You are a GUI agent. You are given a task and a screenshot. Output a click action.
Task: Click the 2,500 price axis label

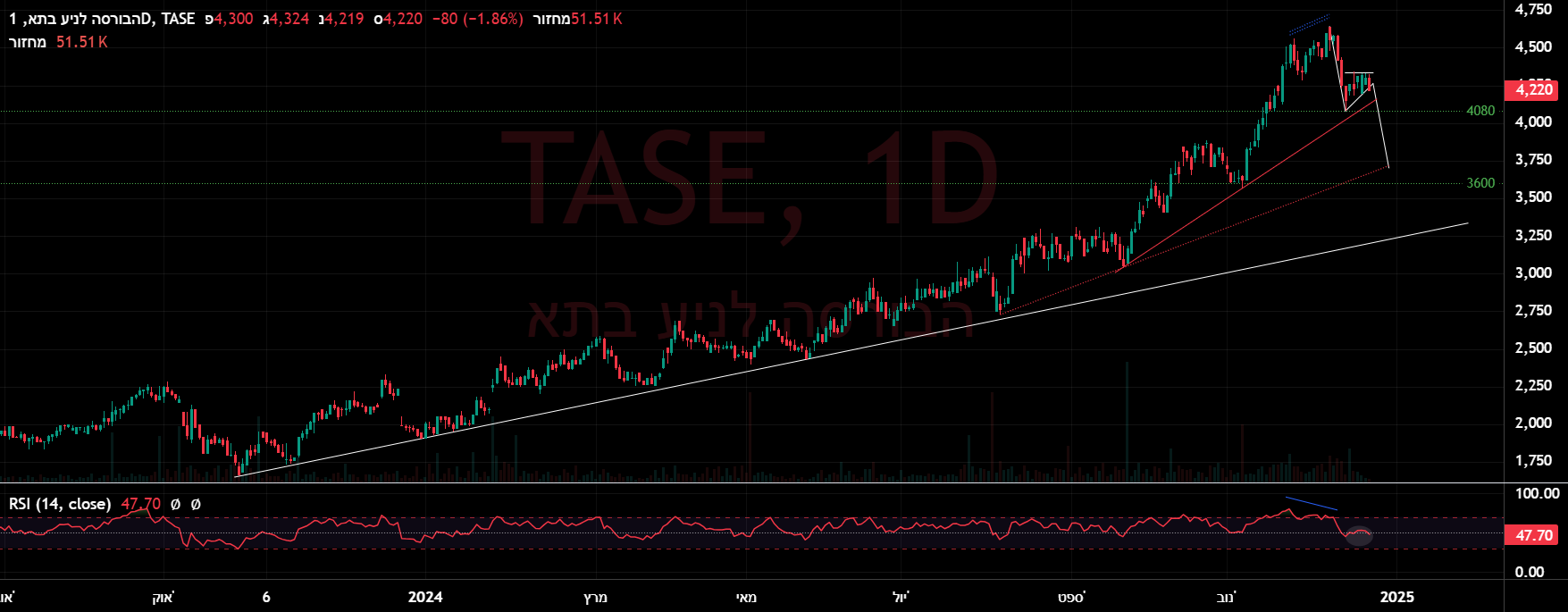[1533, 348]
